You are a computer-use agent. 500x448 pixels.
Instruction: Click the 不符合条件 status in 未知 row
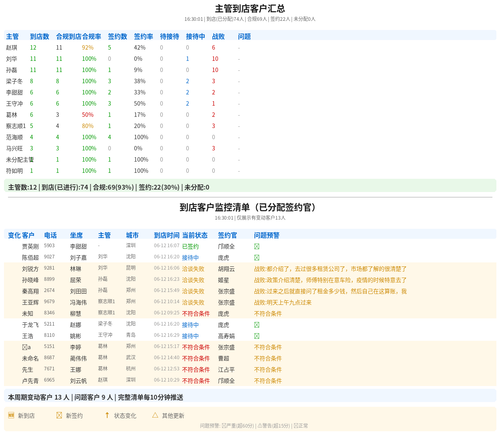[196, 314]
